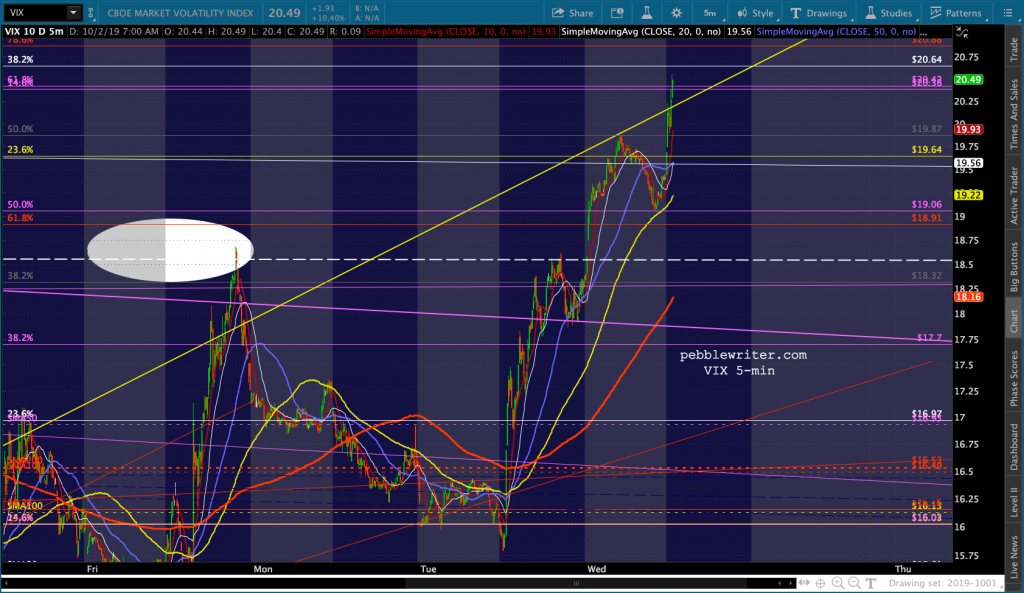Viewport: 1024px width, 593px height.
Task: Click SimpleMovingAvg (CLOSE, 20, 0, no) label
Action: coord(641,31)
